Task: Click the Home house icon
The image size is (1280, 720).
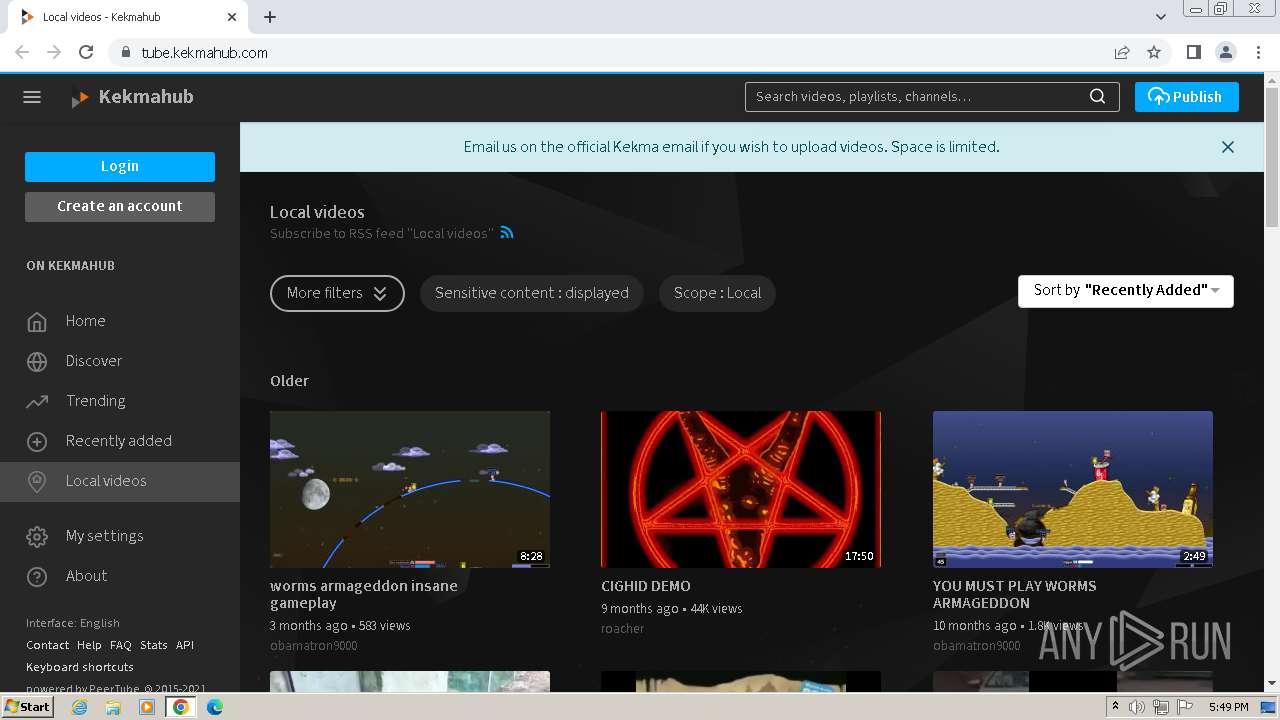Action: (37, 322)
